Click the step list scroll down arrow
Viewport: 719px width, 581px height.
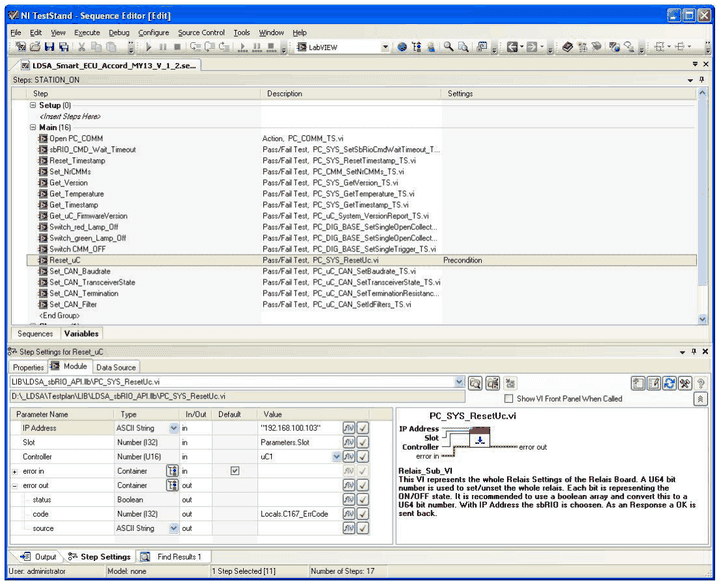coord(702,319)
